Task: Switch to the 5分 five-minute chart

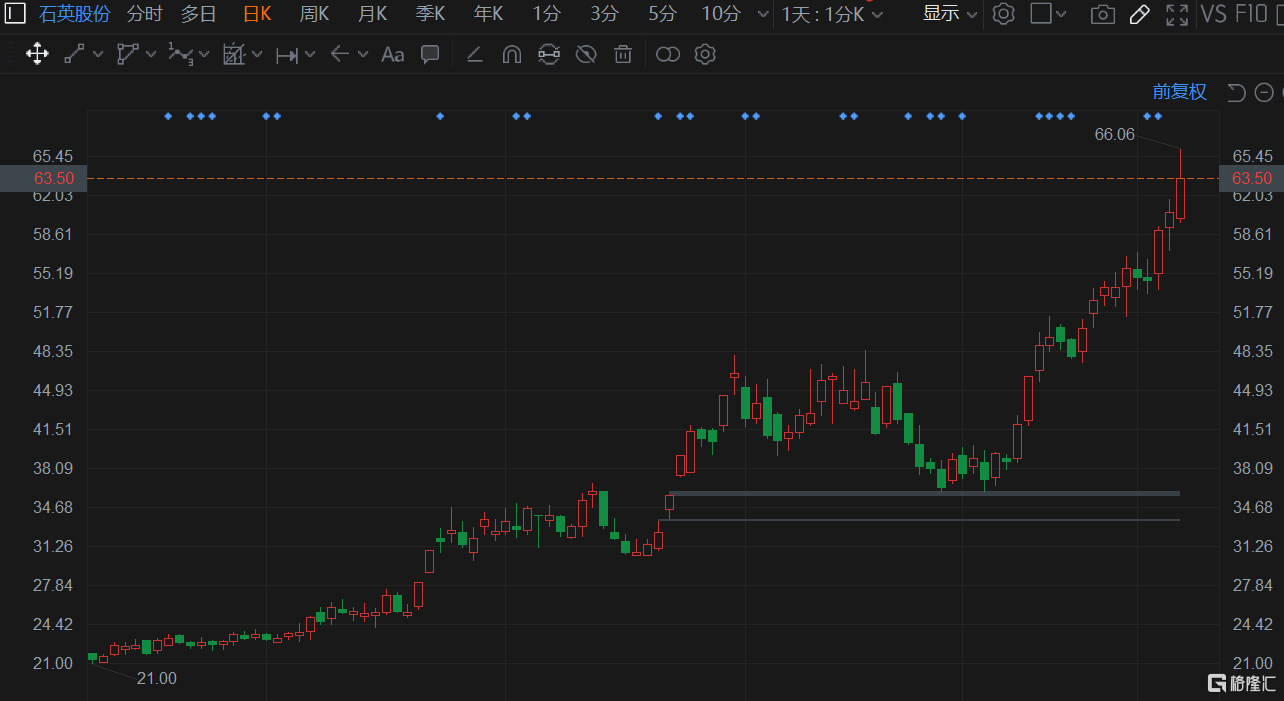Action: point(662,14)
